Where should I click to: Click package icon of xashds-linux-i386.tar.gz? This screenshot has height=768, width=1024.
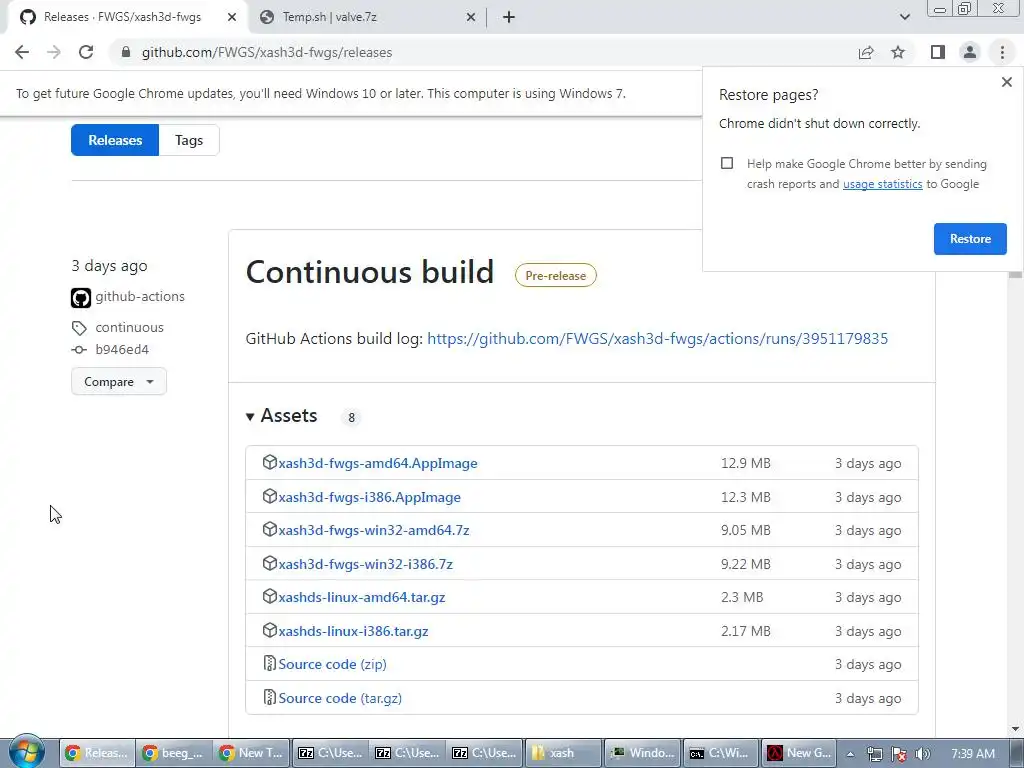click(x=270, y=630)
